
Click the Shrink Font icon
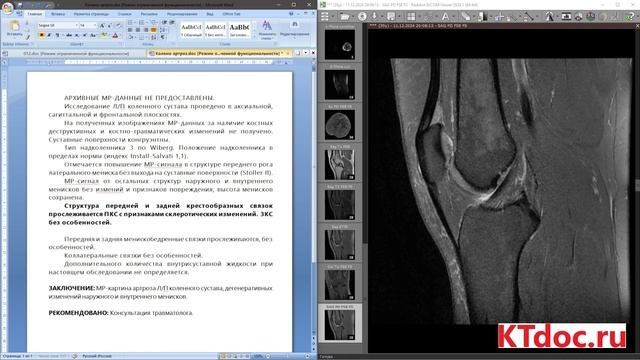click(x=109, y=25)
